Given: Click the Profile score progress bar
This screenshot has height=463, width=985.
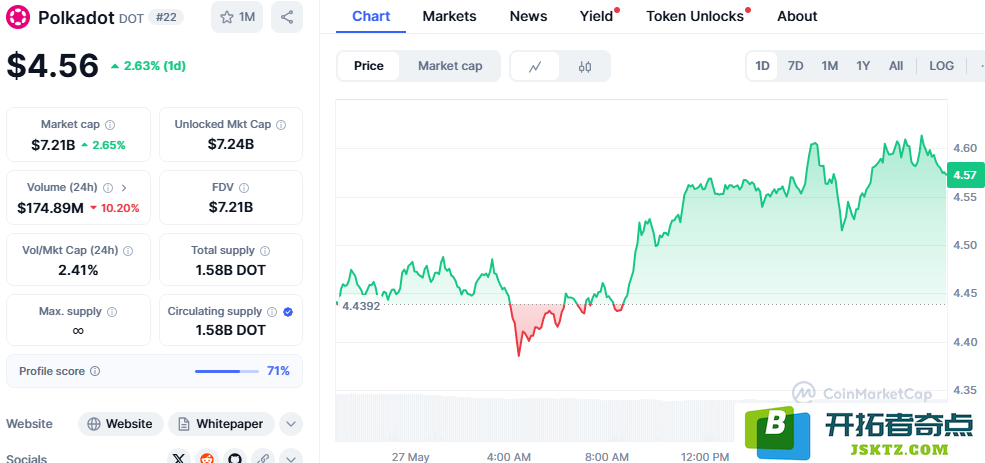Looking at the screenshot, I should coord(227,371).
